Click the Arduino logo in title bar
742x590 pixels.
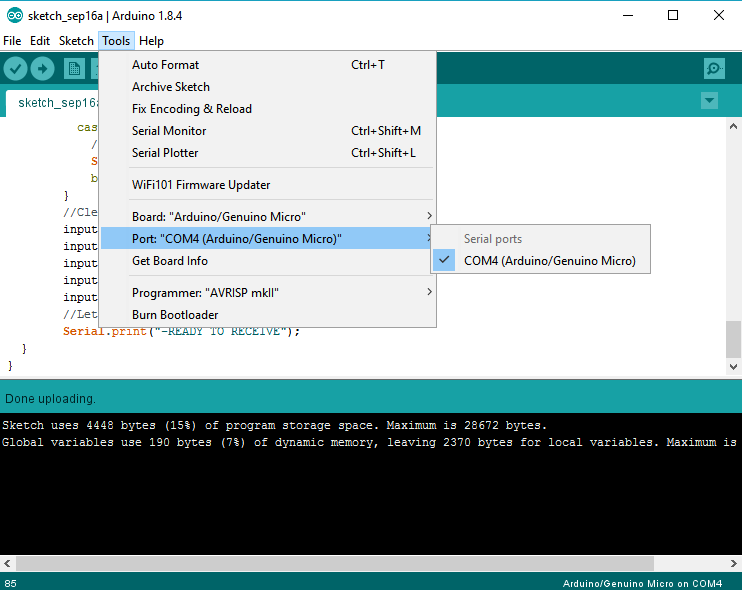point(15,16)
